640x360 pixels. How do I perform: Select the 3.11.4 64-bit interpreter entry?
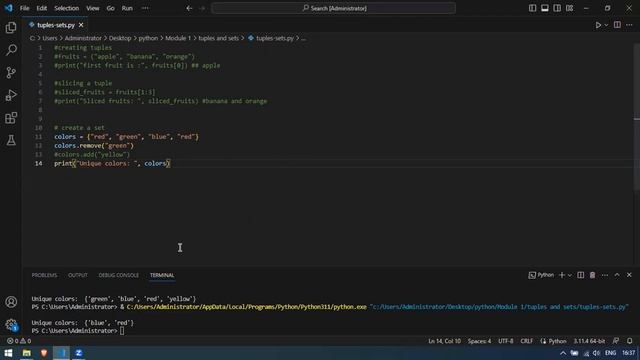(x=589, y=341)
